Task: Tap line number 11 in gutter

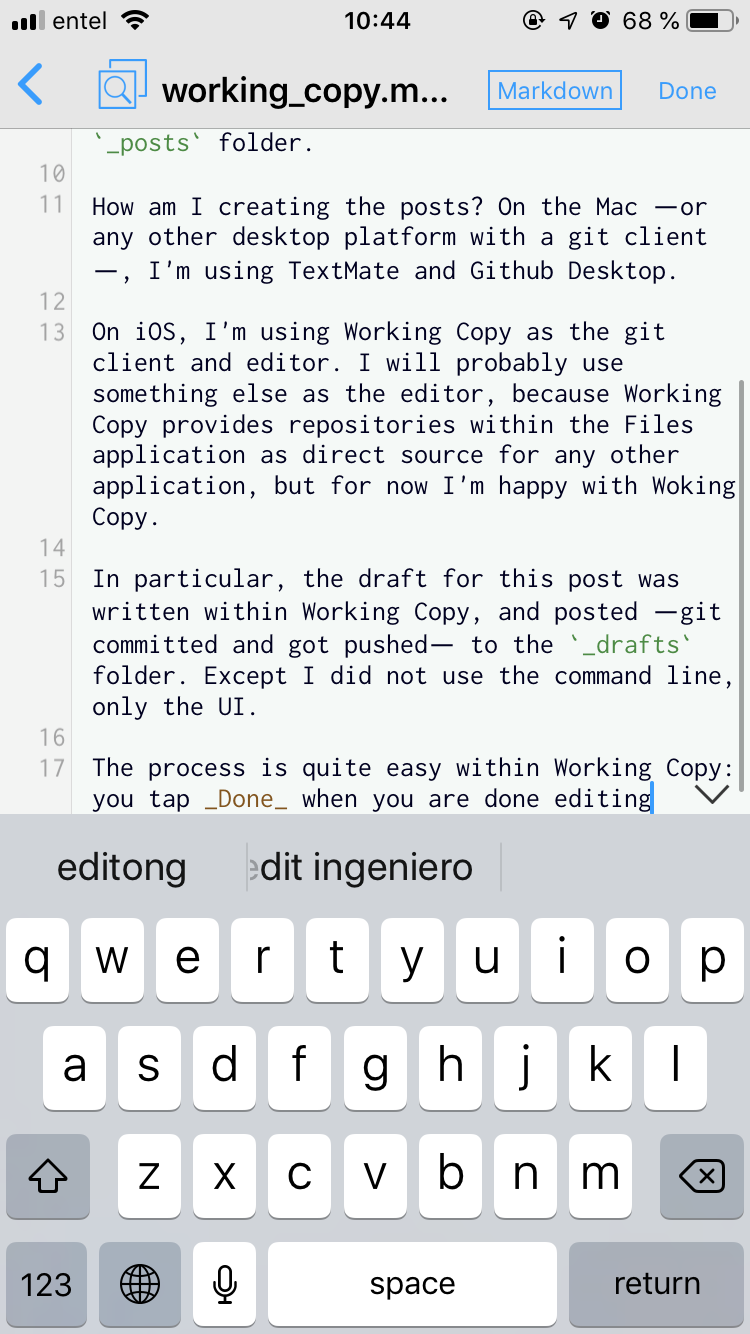Action: [52, 206]
